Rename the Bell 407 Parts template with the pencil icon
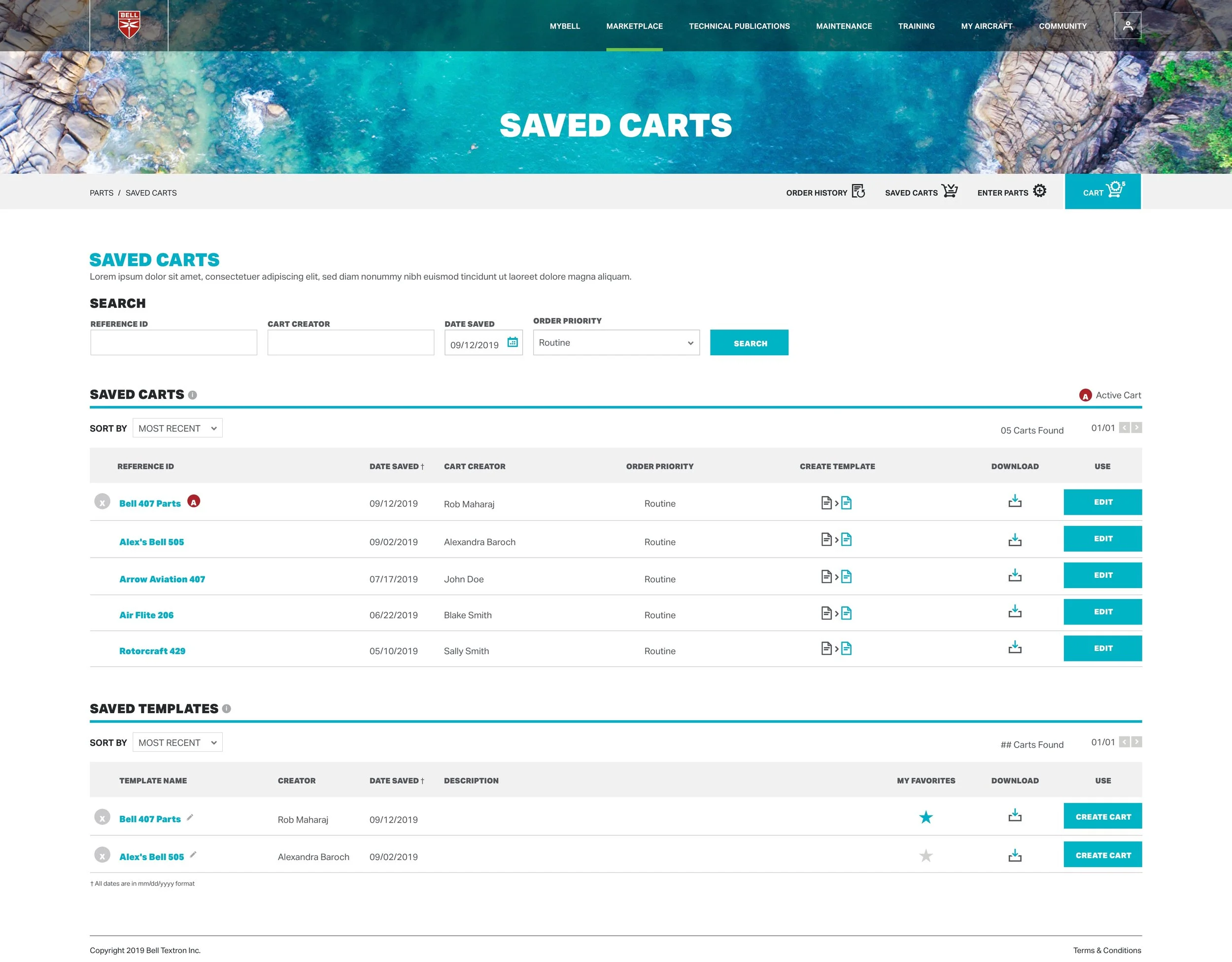 (190, 817)
